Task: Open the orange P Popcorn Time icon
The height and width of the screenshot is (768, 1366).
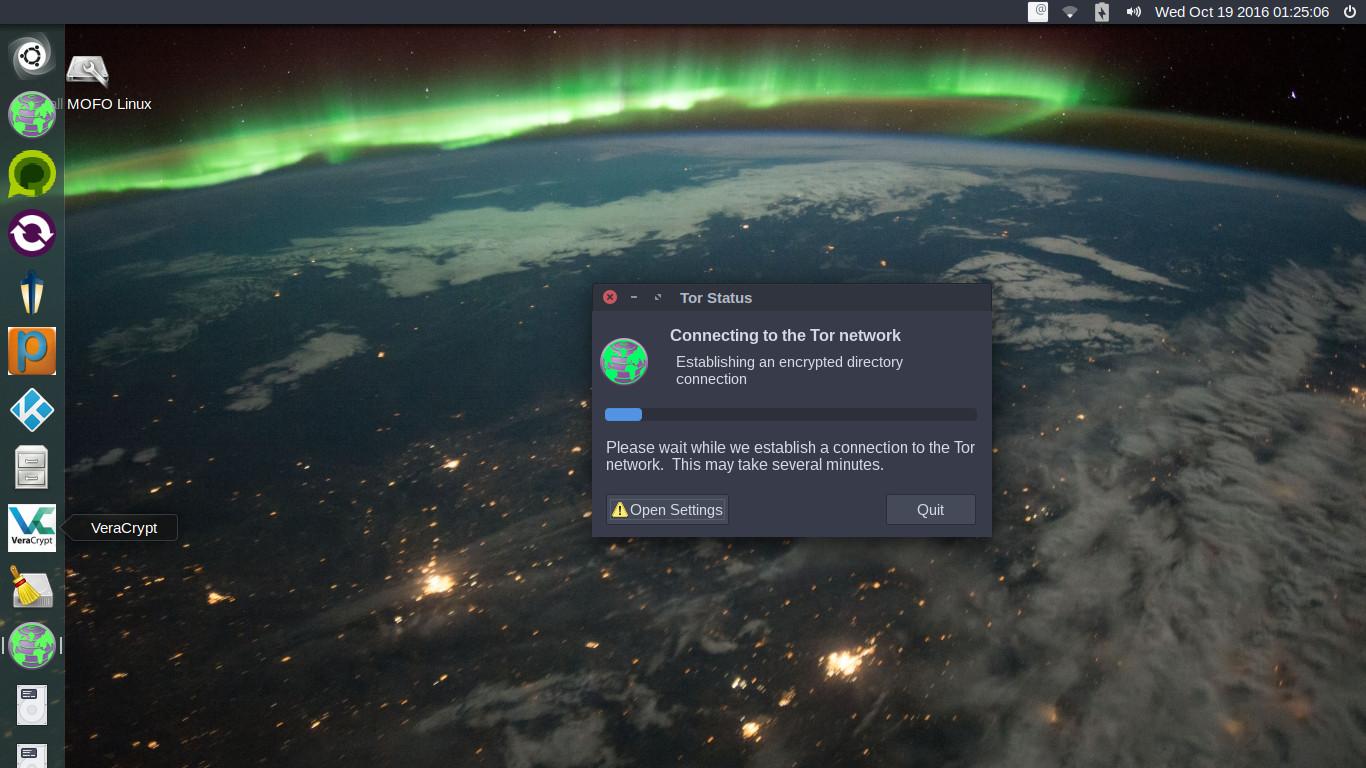Action: pyautogui.click(x=32, y=351)
